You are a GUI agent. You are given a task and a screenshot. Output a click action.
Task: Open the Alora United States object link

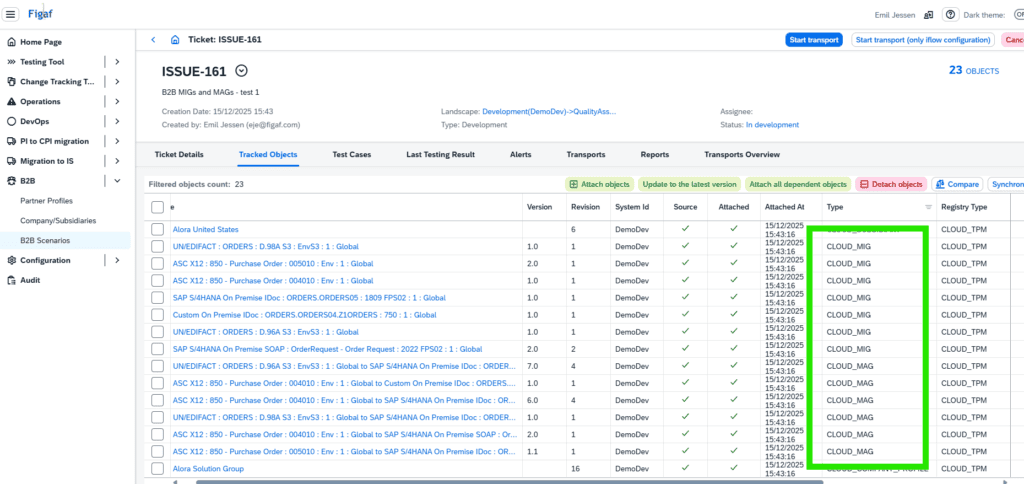pyautogui.click(x=206, y=229)
